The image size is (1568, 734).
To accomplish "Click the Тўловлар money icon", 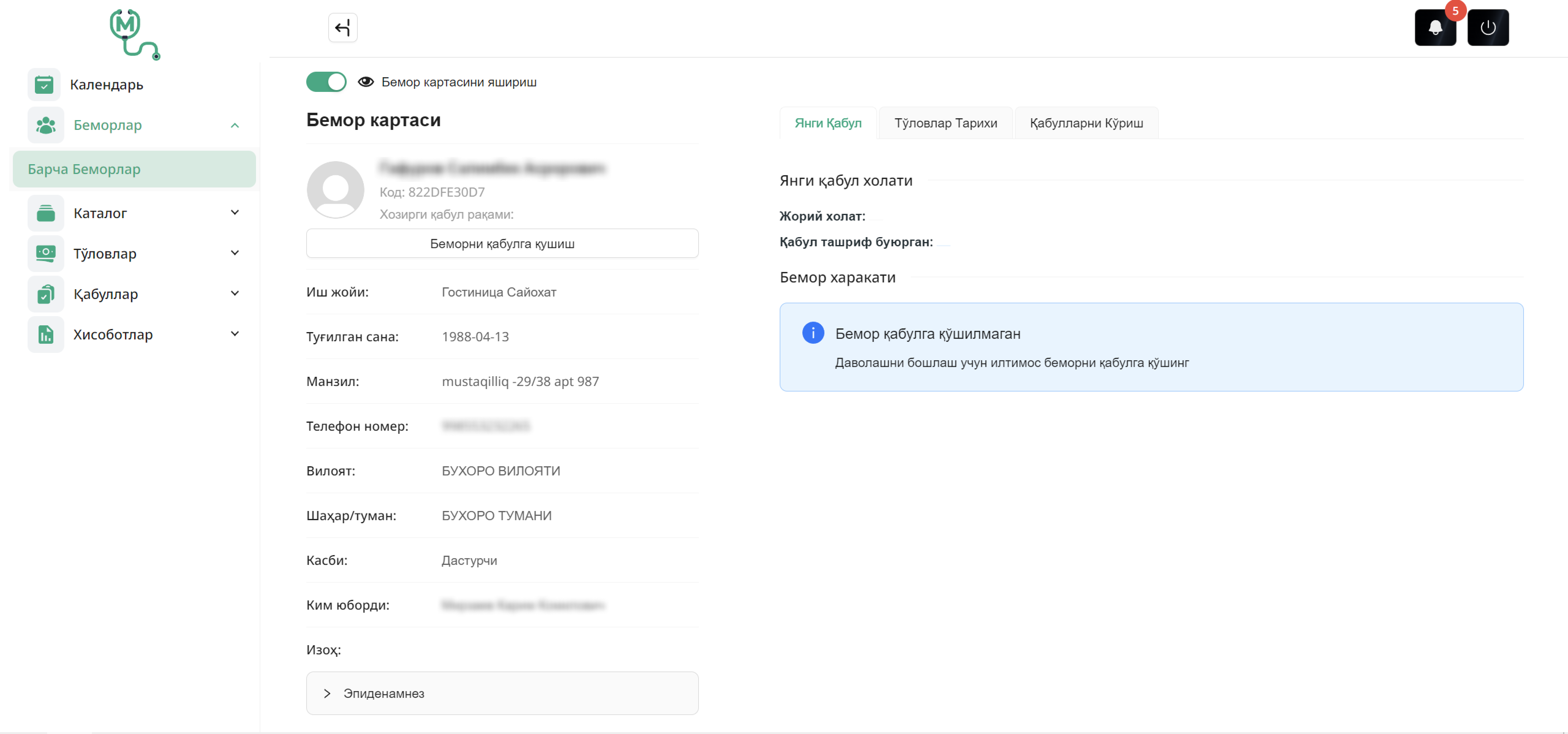I will tap(46, 253).
